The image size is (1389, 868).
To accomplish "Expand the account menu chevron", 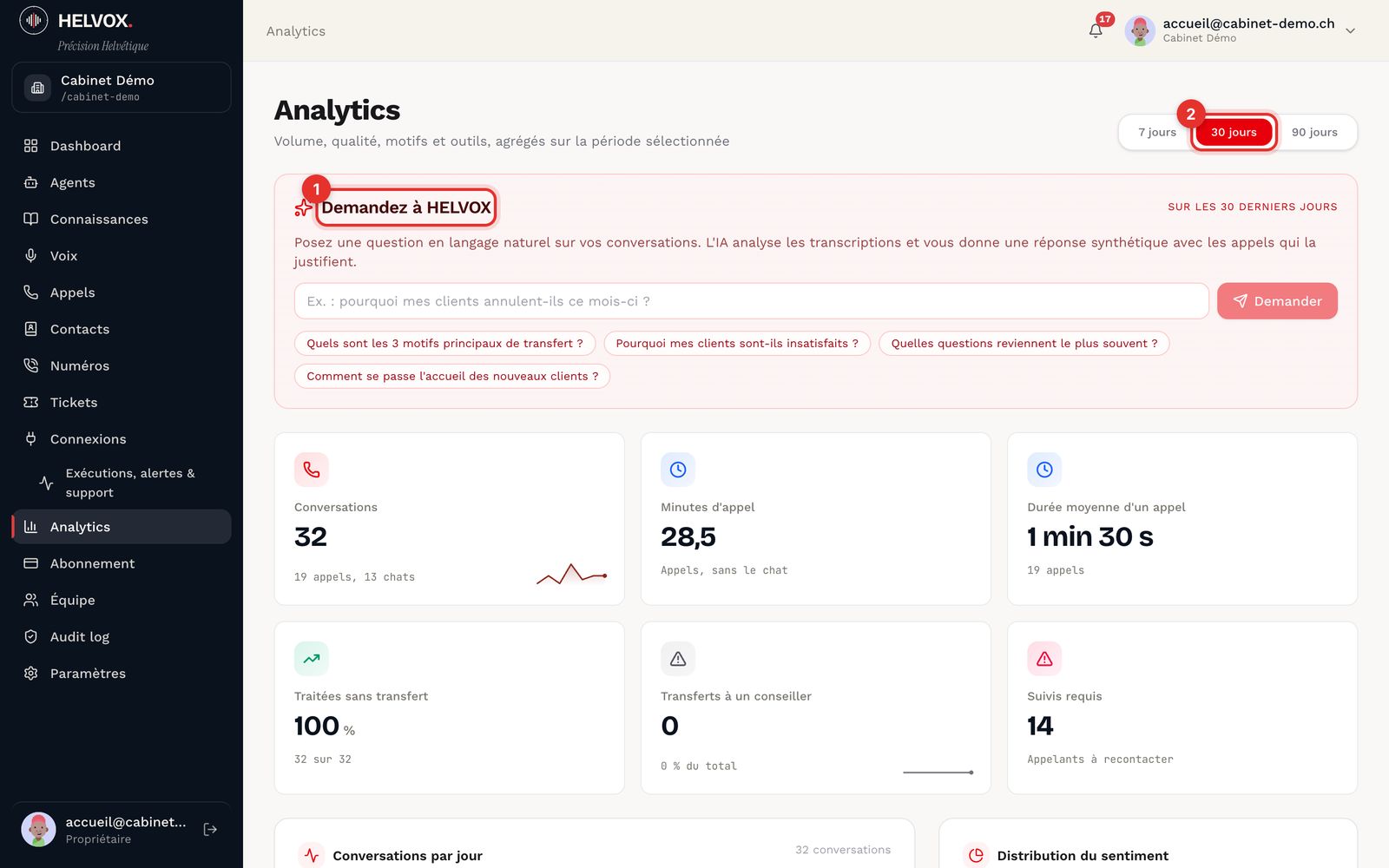I will 1350,30.
